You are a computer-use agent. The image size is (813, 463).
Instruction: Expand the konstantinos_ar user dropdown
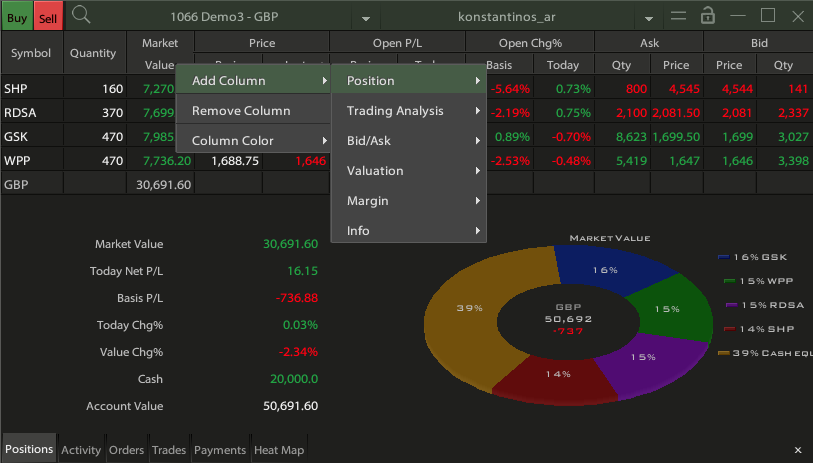pyautogui.click(x=649, y=18)
